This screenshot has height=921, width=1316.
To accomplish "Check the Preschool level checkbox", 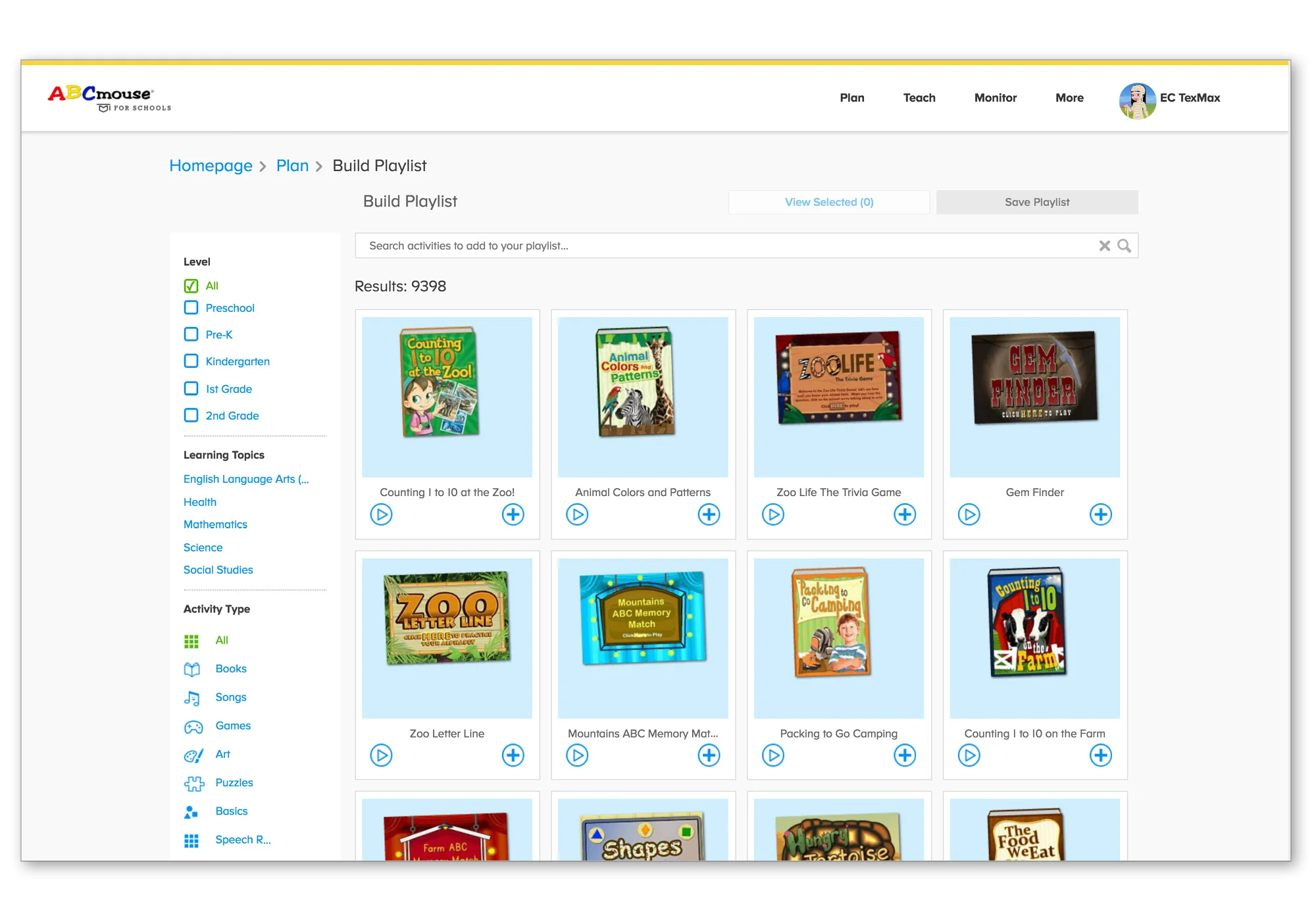I will [191, 307].
